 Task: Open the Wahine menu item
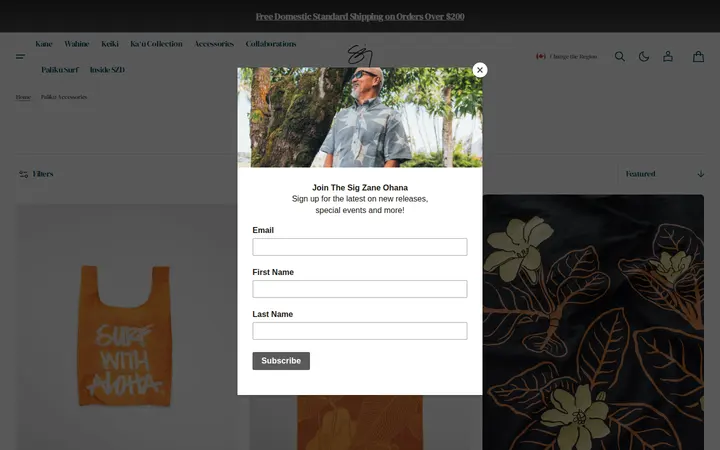click(77, 44)
